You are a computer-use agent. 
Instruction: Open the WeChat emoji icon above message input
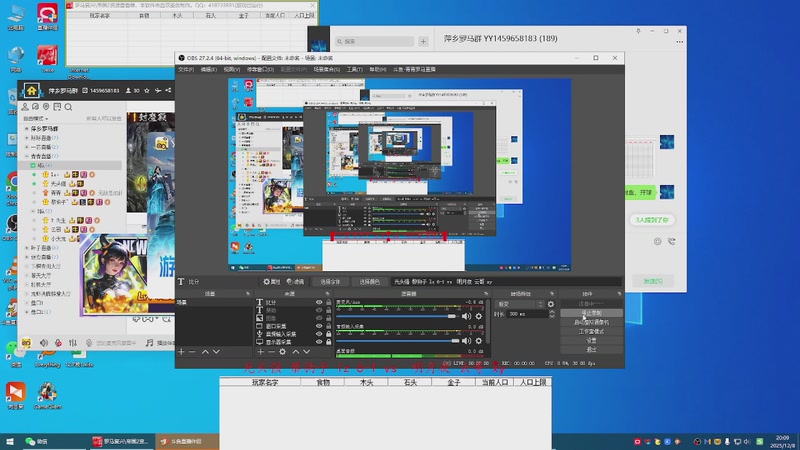pos(658,241)
